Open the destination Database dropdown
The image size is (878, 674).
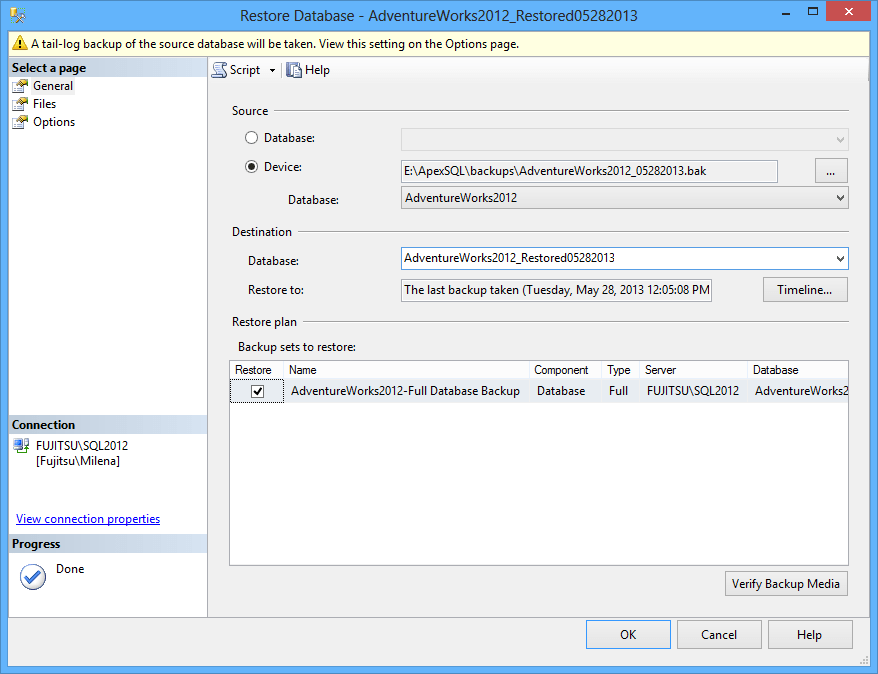(840, 258)
